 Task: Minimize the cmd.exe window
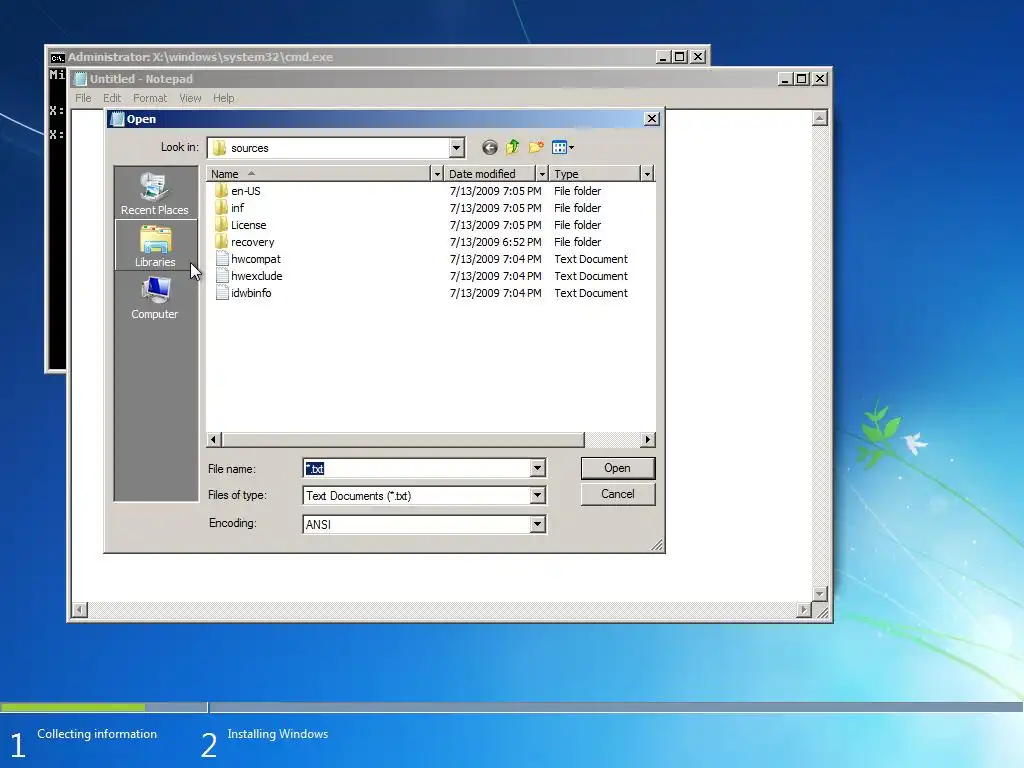tap(663, 57)
